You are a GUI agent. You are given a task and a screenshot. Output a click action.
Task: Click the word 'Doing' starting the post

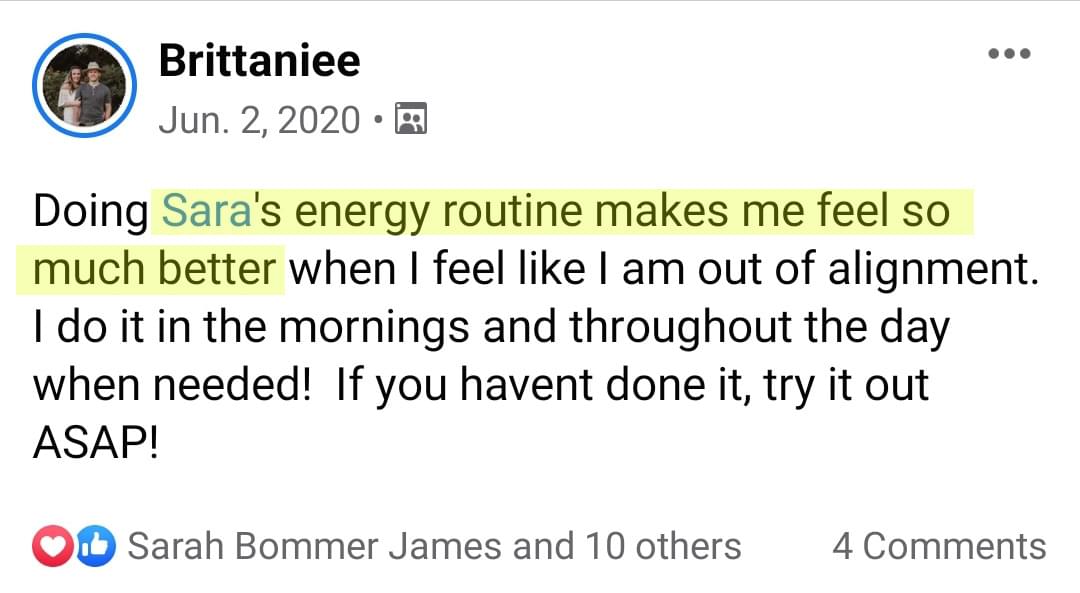(x=90, y=211)
